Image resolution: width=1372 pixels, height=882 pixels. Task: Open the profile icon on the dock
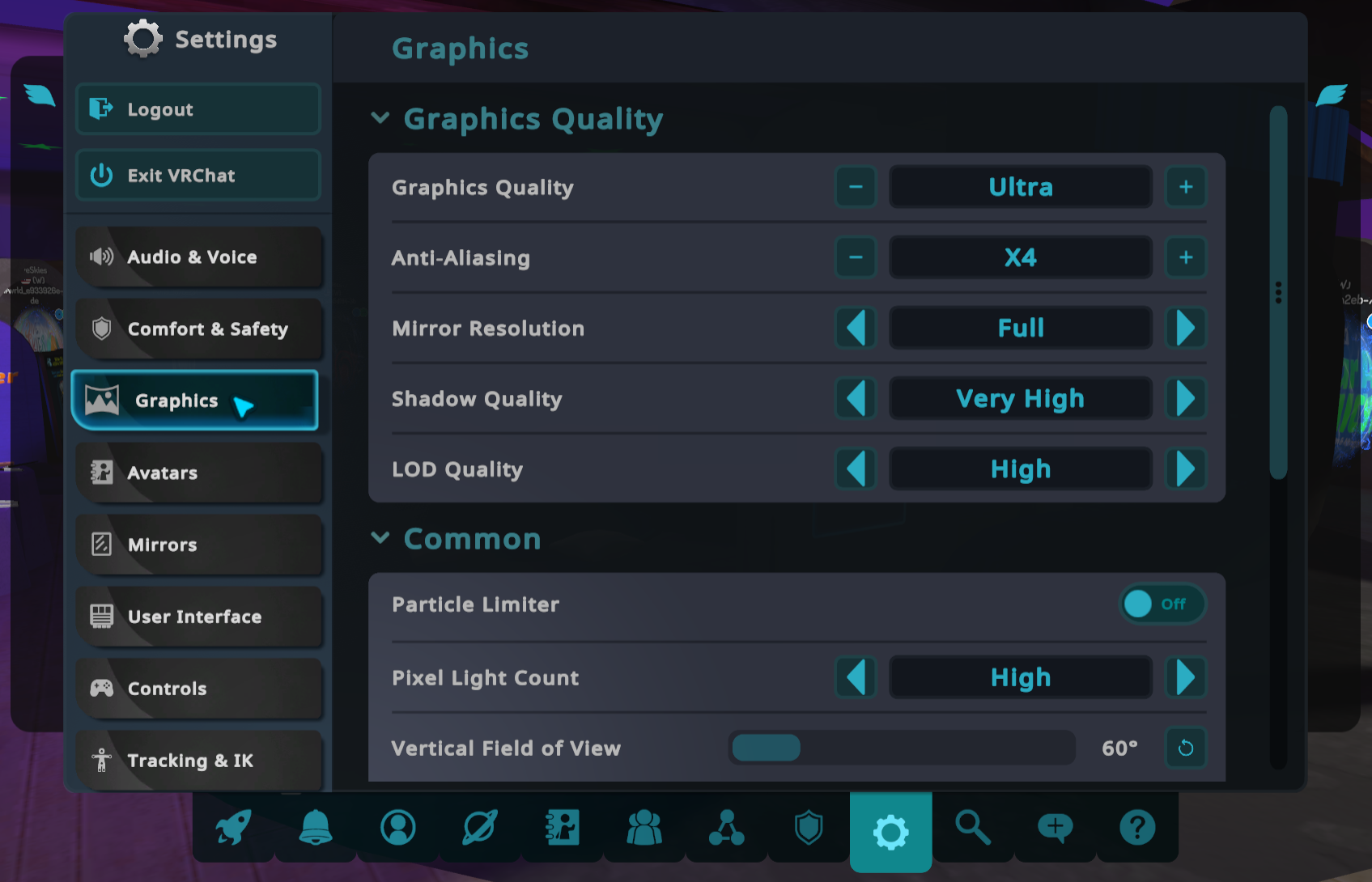[397, 827]
